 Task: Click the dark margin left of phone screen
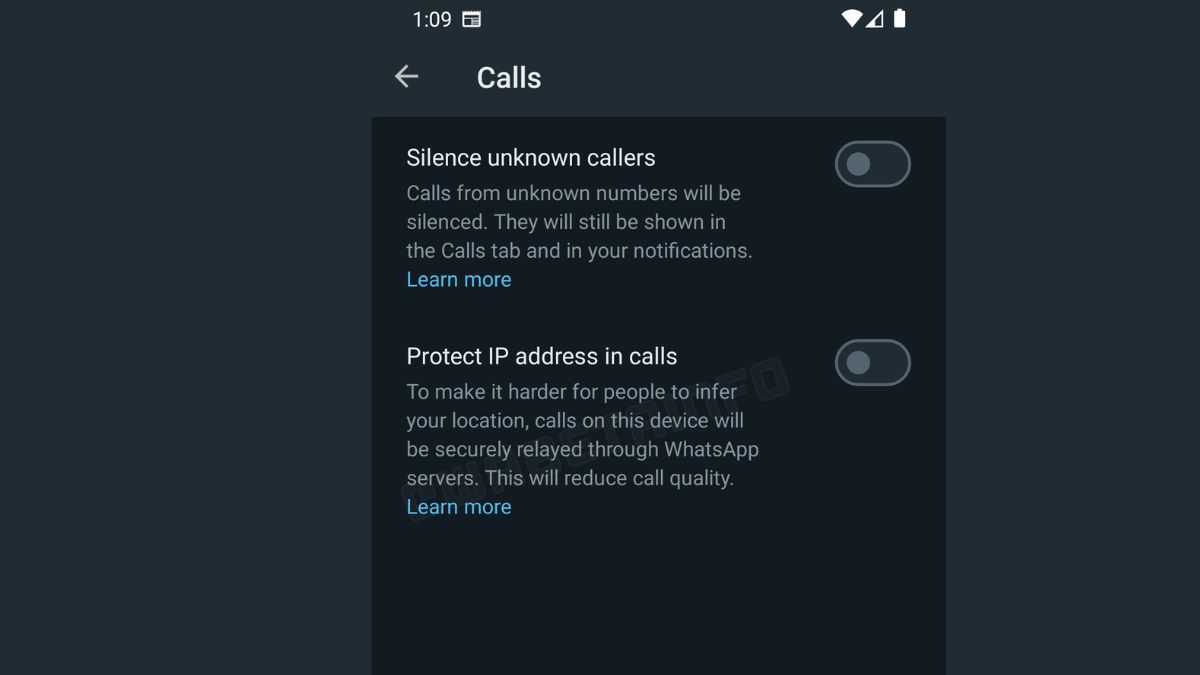(x=185, y=337)
